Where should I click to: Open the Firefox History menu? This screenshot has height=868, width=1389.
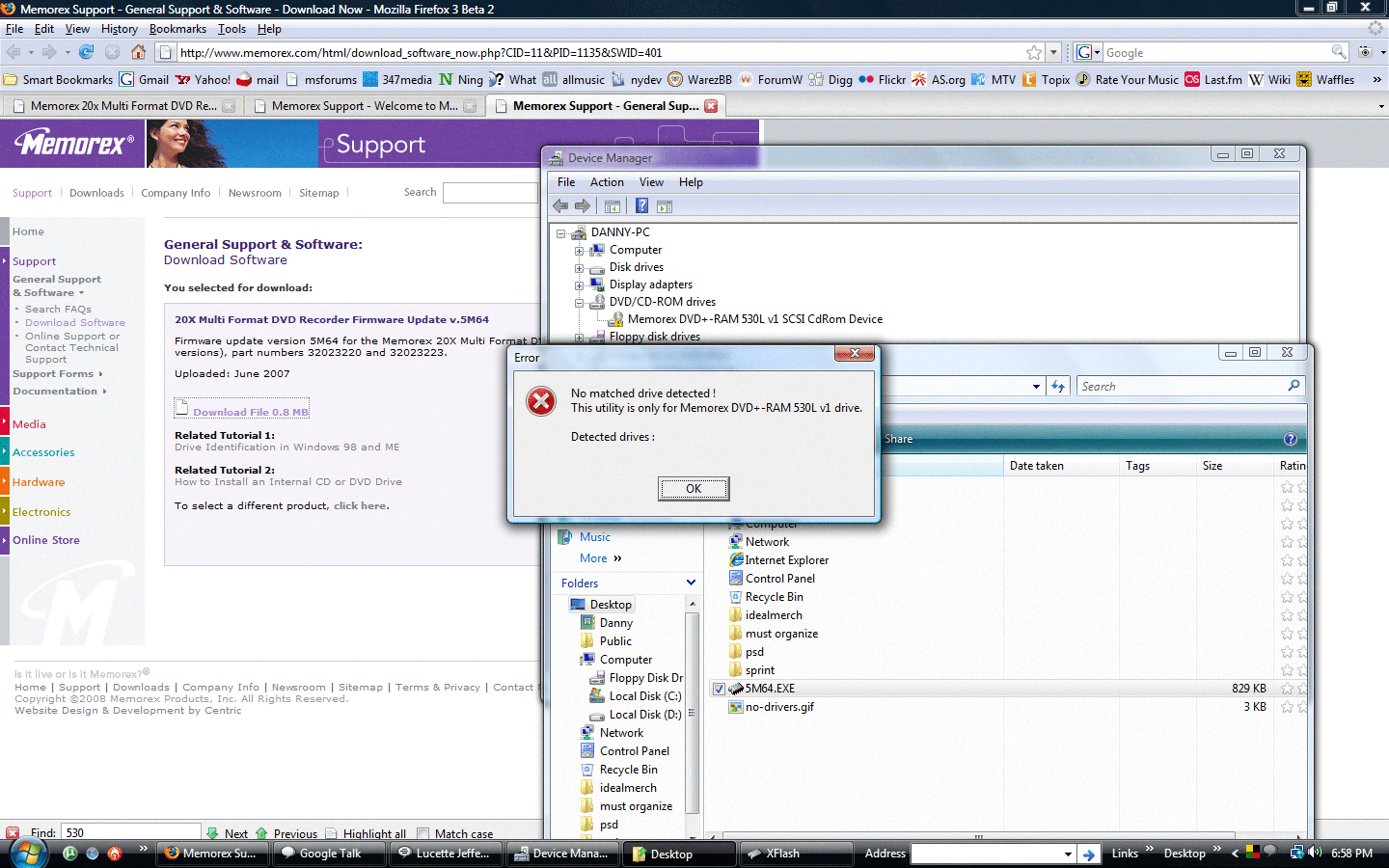[x=120, y=29]
